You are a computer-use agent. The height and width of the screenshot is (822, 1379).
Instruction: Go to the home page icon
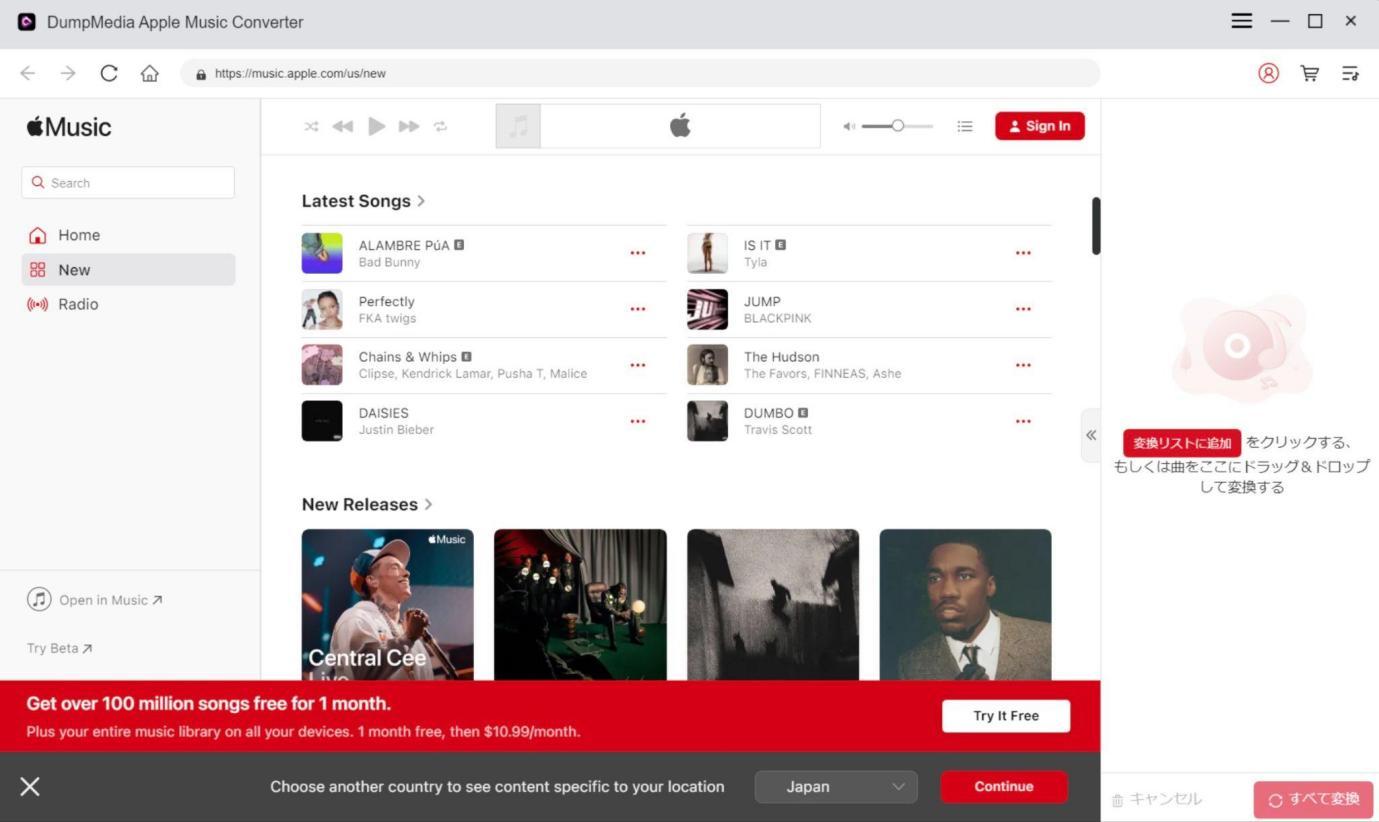click(x=150, y=73)
